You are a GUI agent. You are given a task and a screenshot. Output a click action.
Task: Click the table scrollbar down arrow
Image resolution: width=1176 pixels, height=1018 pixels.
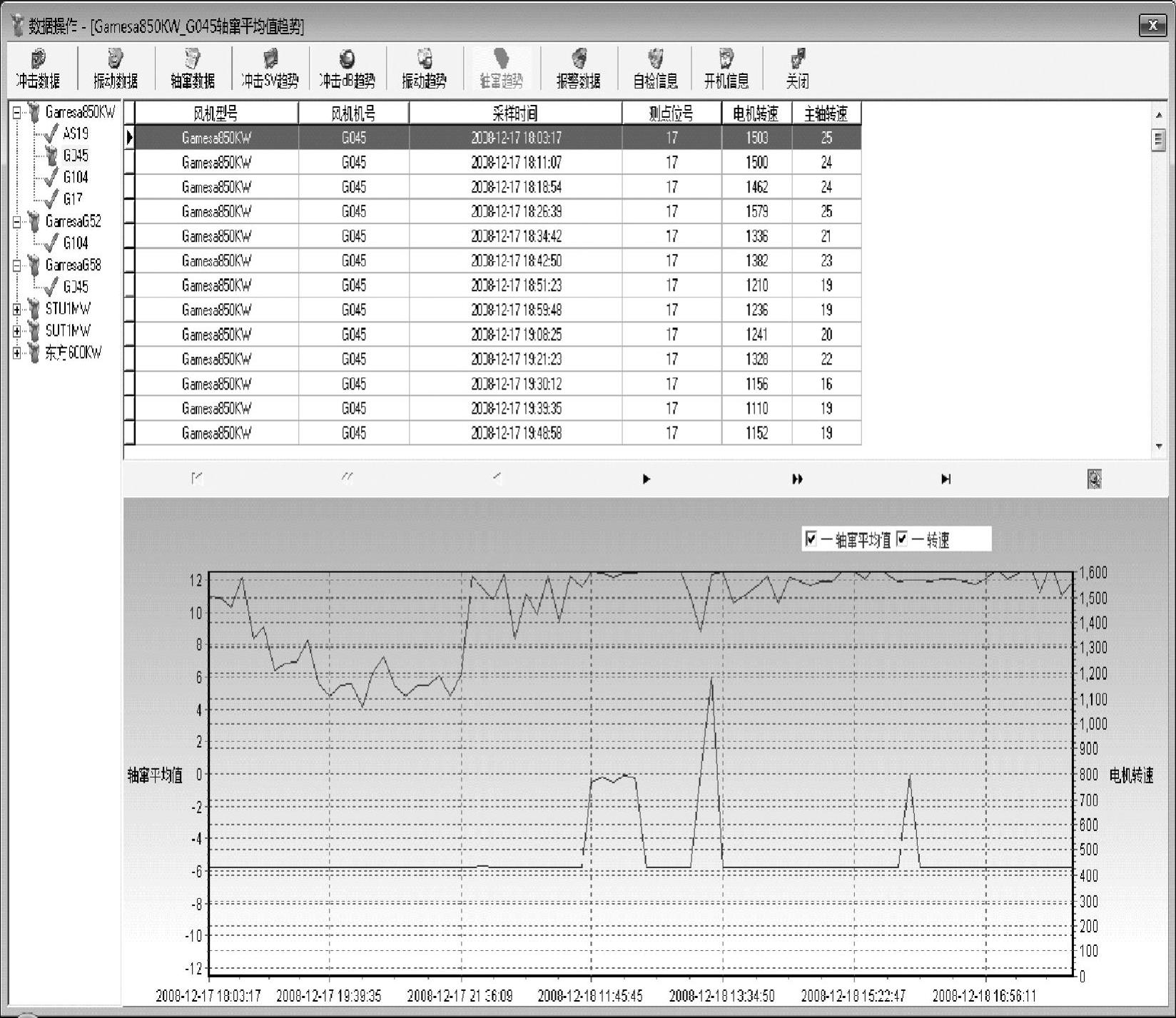(1159, 447)
